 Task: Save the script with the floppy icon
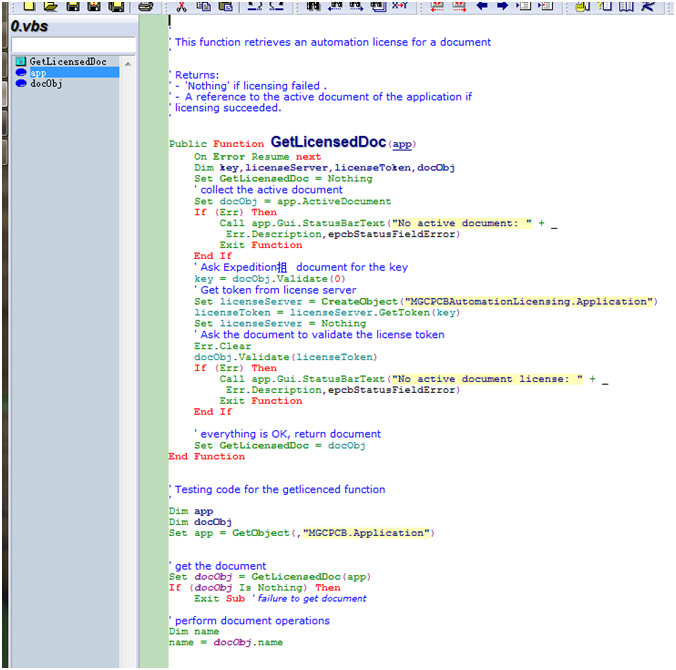[73, 6]
